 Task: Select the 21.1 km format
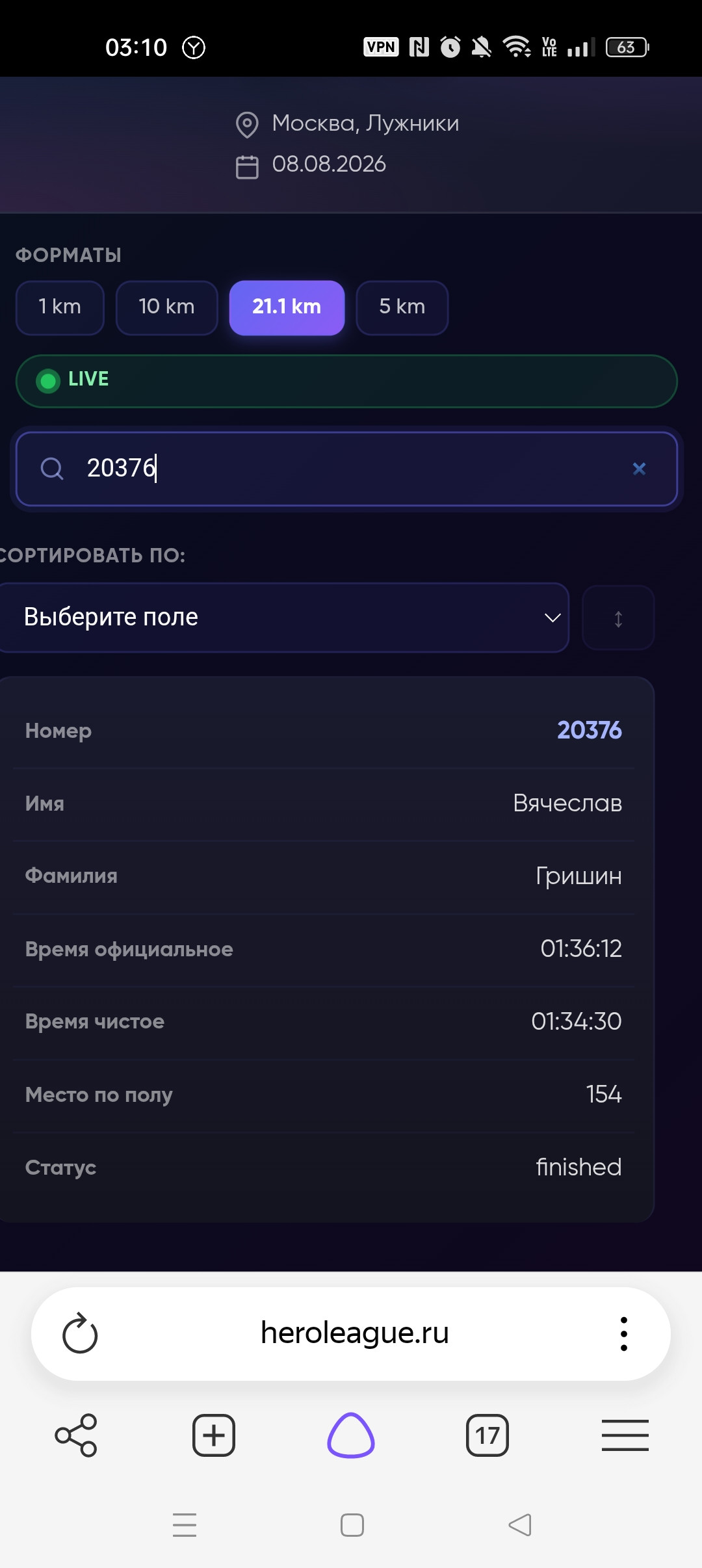(x=287, y=307)
